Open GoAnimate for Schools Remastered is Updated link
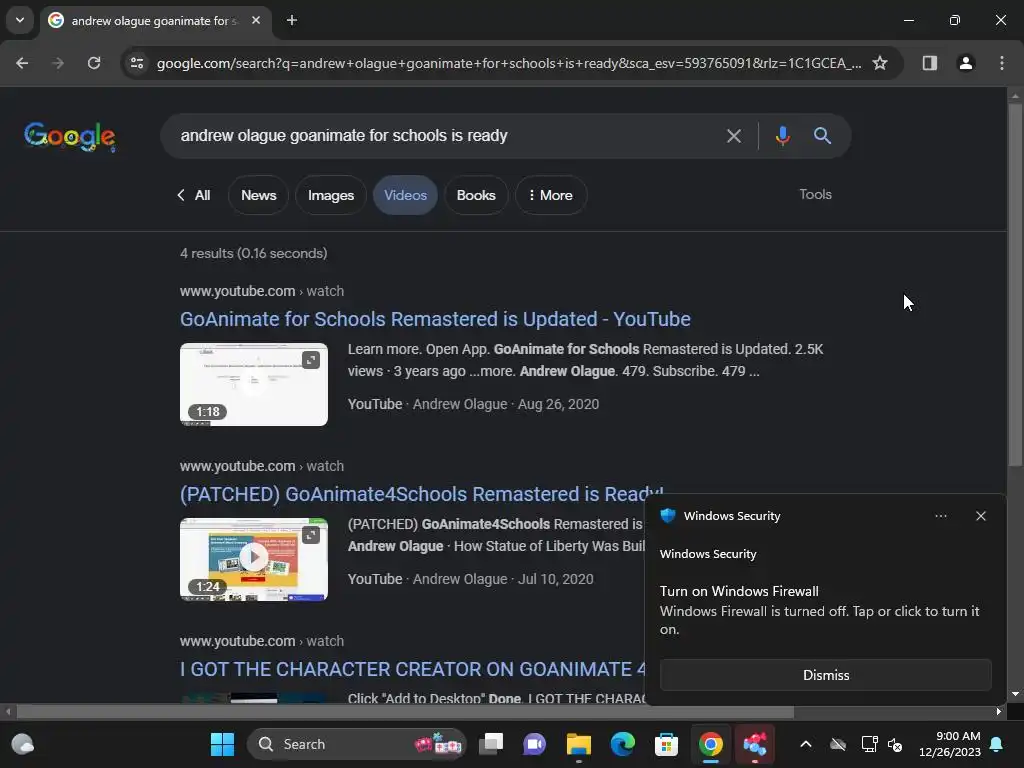The width and height of the screenshot is (1024, 768). click(x=435, y=319)
